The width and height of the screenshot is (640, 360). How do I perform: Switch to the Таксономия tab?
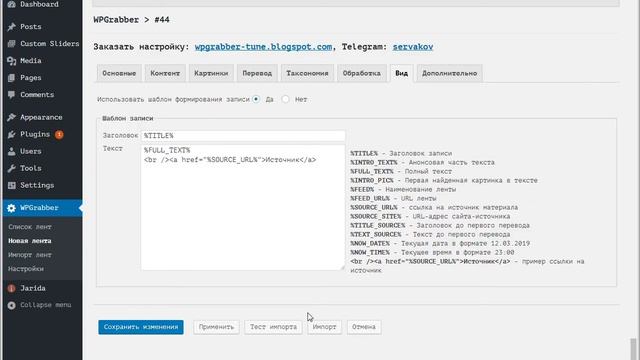point(307,73)
